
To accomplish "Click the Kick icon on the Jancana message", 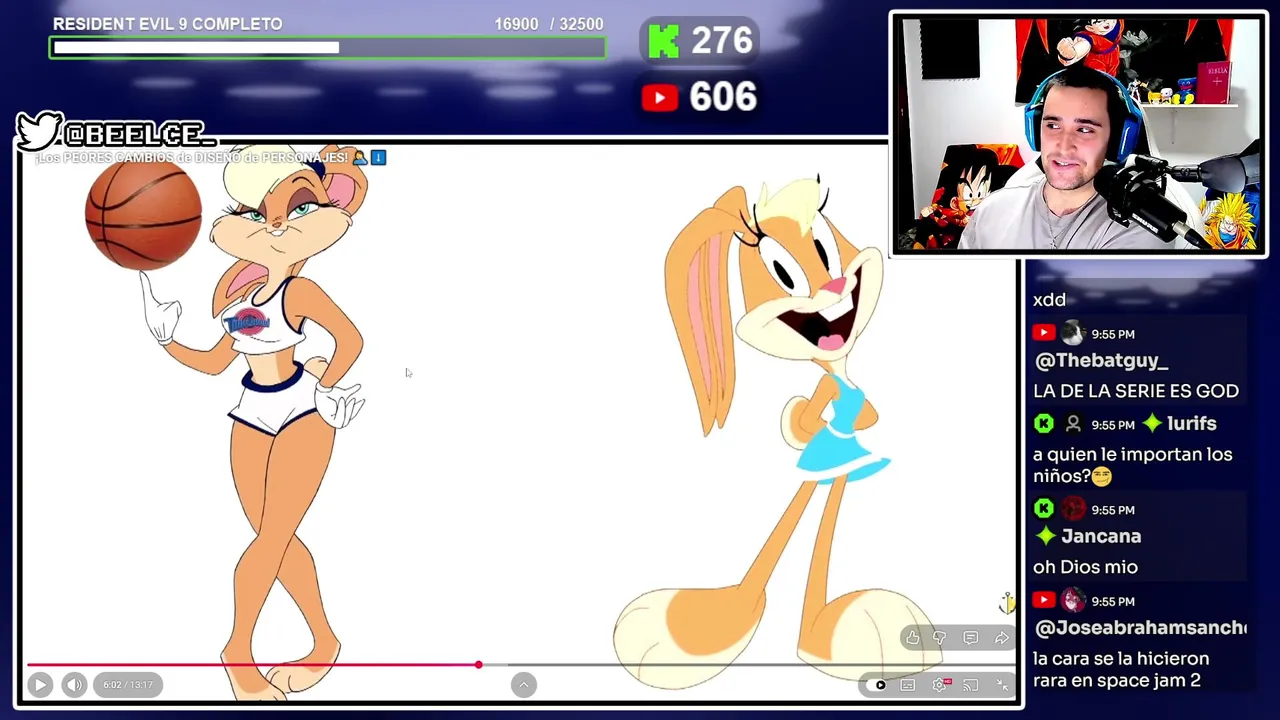I will pos(1043,509).
